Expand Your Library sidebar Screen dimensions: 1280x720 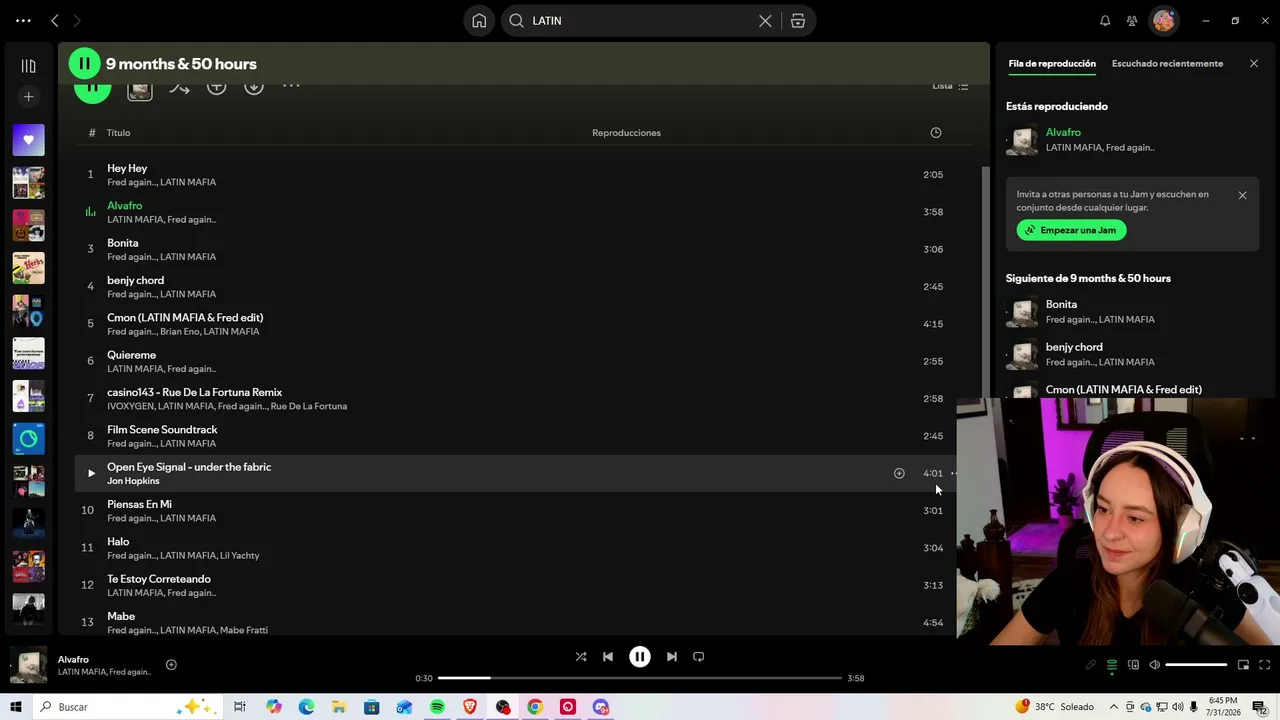click(28, 66)
